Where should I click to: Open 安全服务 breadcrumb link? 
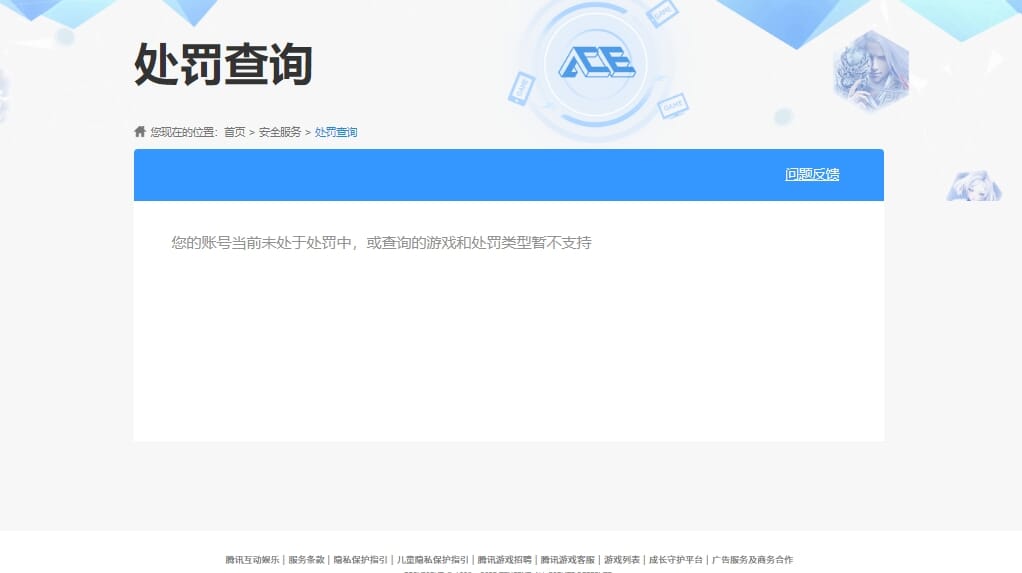[280, 132]
